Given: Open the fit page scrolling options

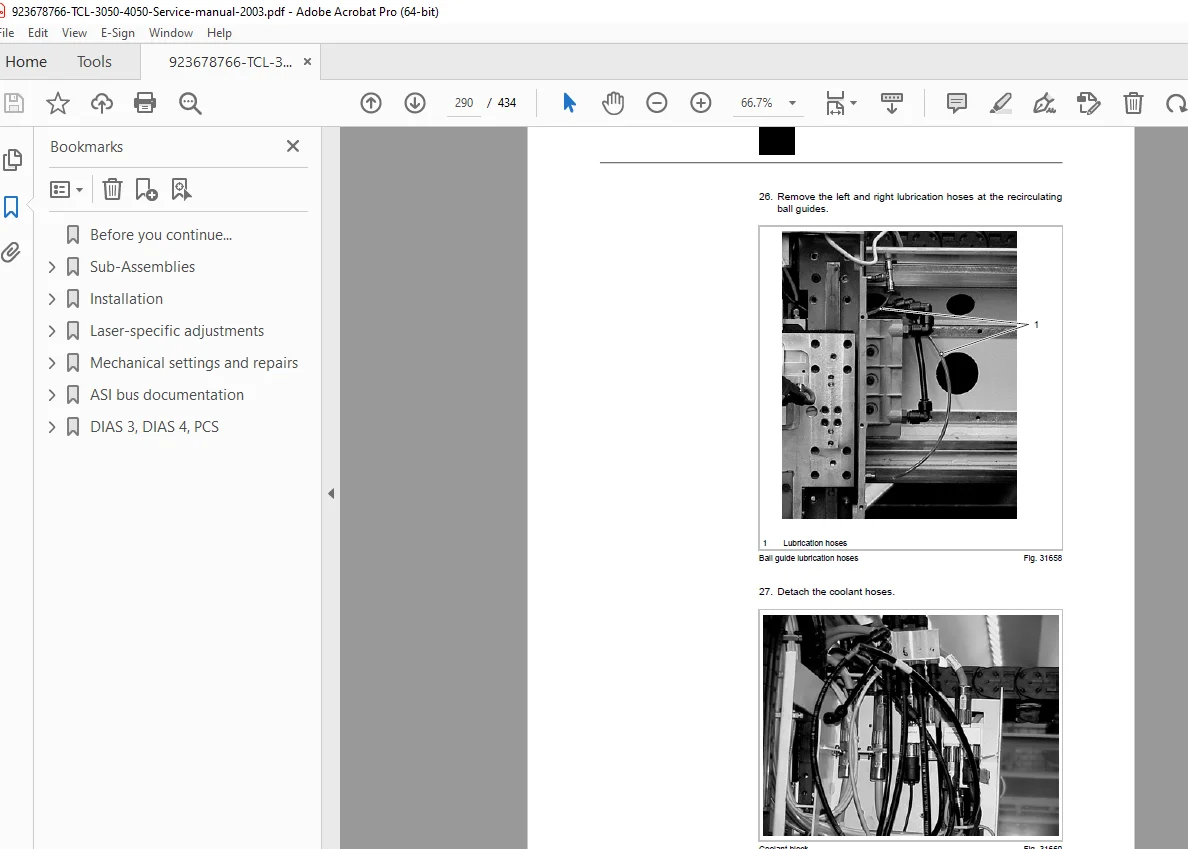Looking at the screenshot, I should coord(841,103).
